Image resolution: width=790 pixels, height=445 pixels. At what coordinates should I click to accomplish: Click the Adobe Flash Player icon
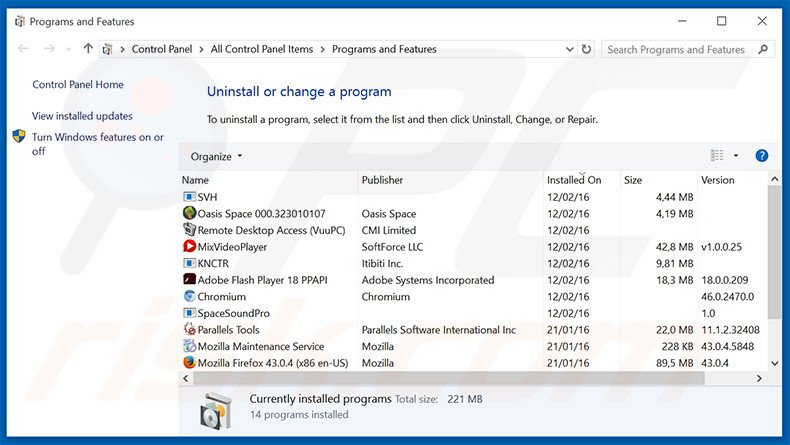pos(189,280)
